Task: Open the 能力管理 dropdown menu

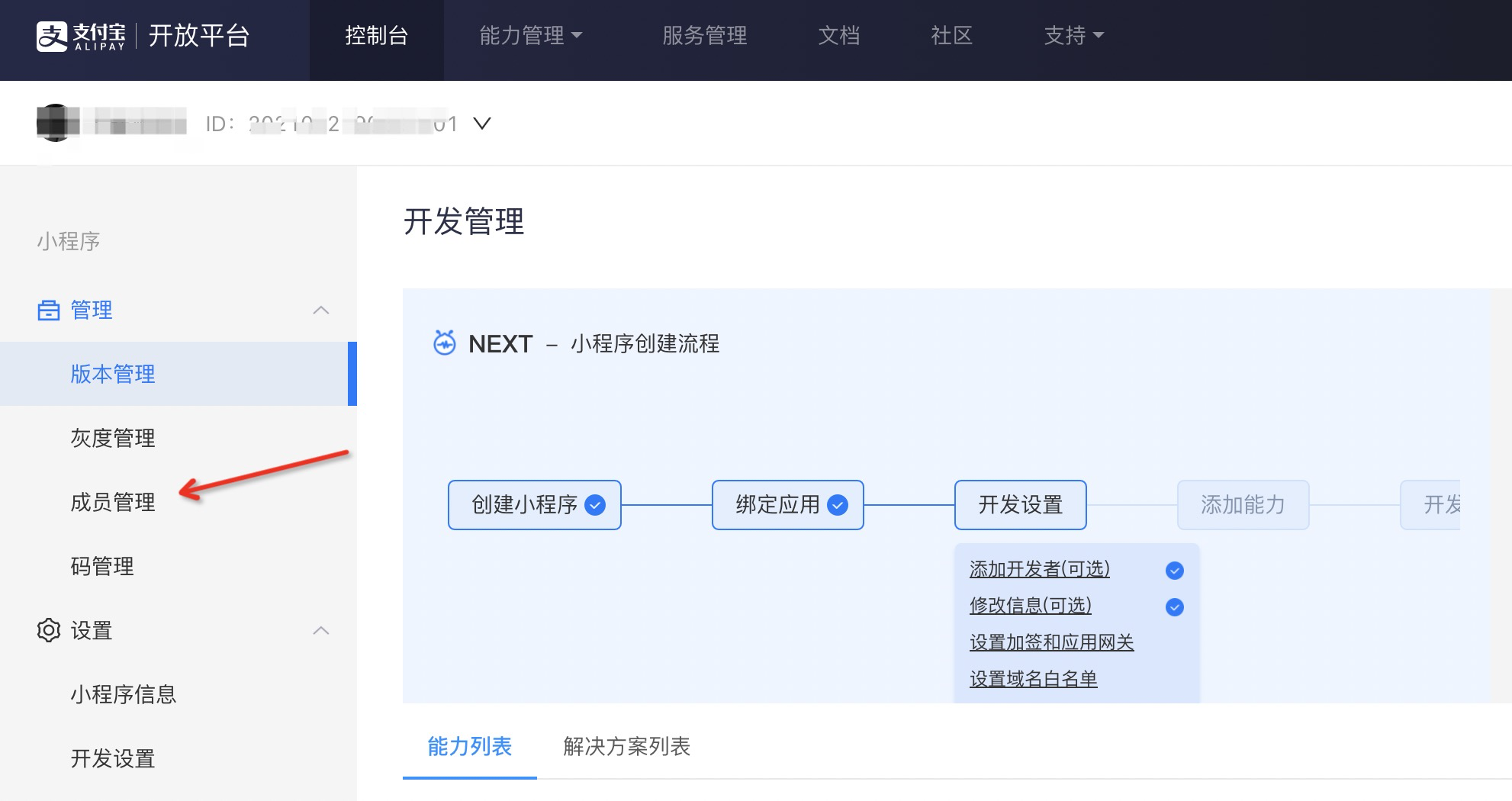Action: point(530,36)
